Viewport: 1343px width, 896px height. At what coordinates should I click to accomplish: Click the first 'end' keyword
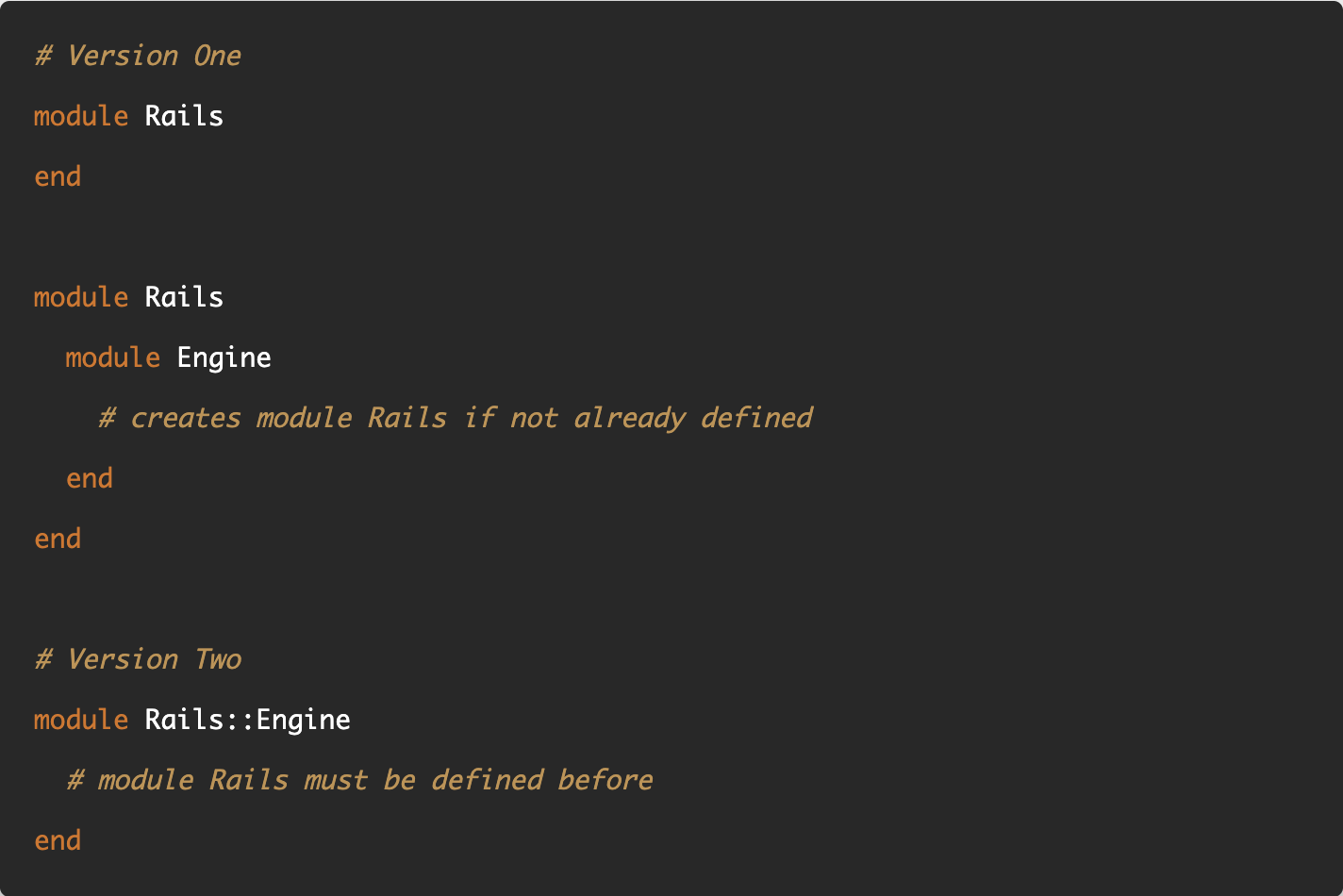(x=58, y=176)
